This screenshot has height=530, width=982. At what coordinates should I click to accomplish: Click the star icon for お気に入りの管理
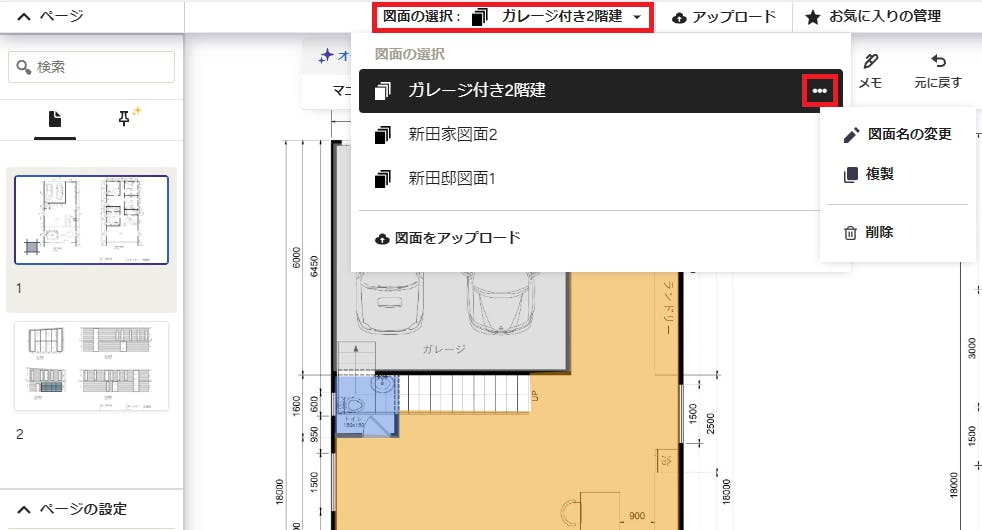point(813,17)
